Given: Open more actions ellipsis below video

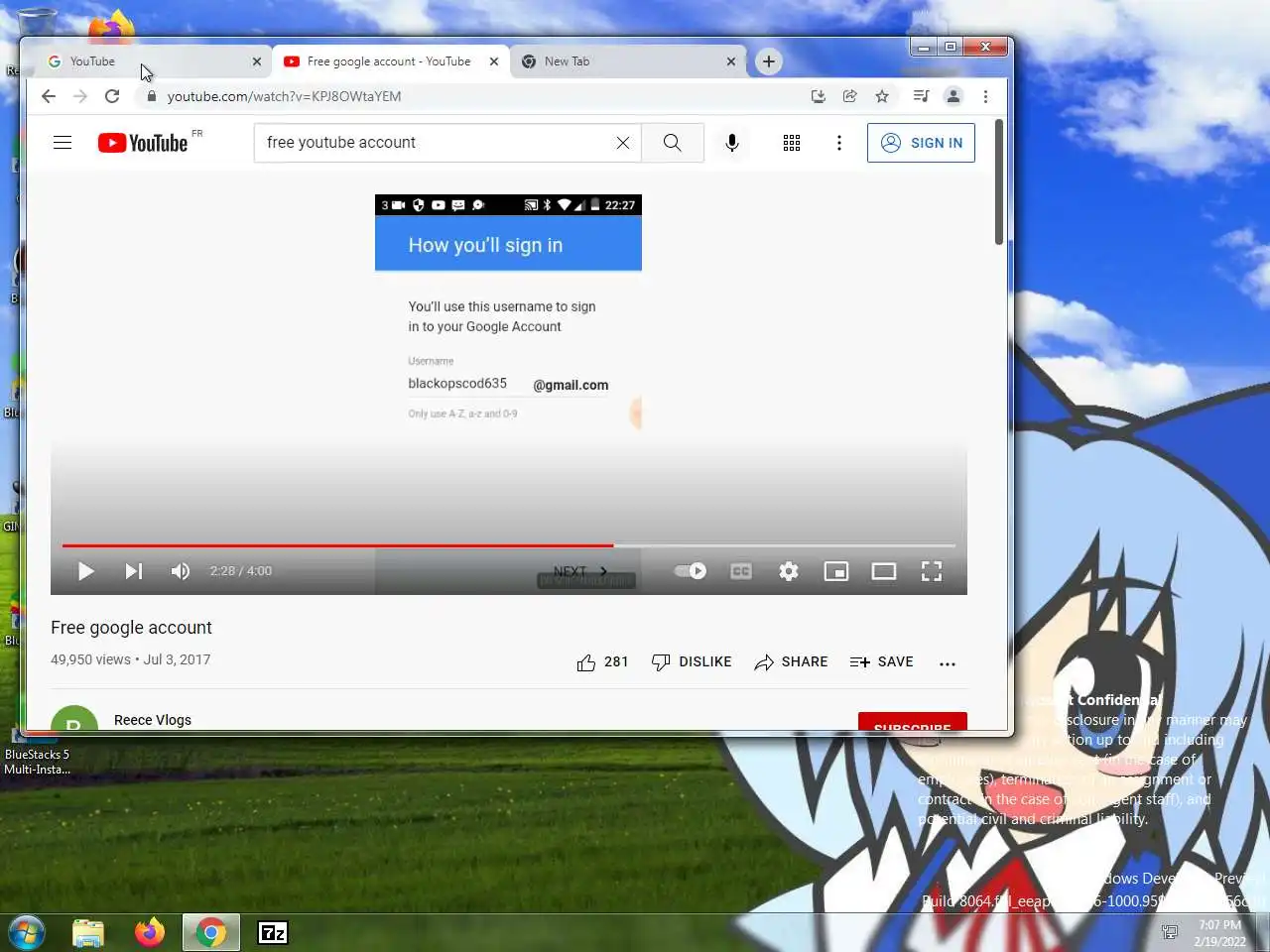Looking at the screenshot, I should click(948, 663).
